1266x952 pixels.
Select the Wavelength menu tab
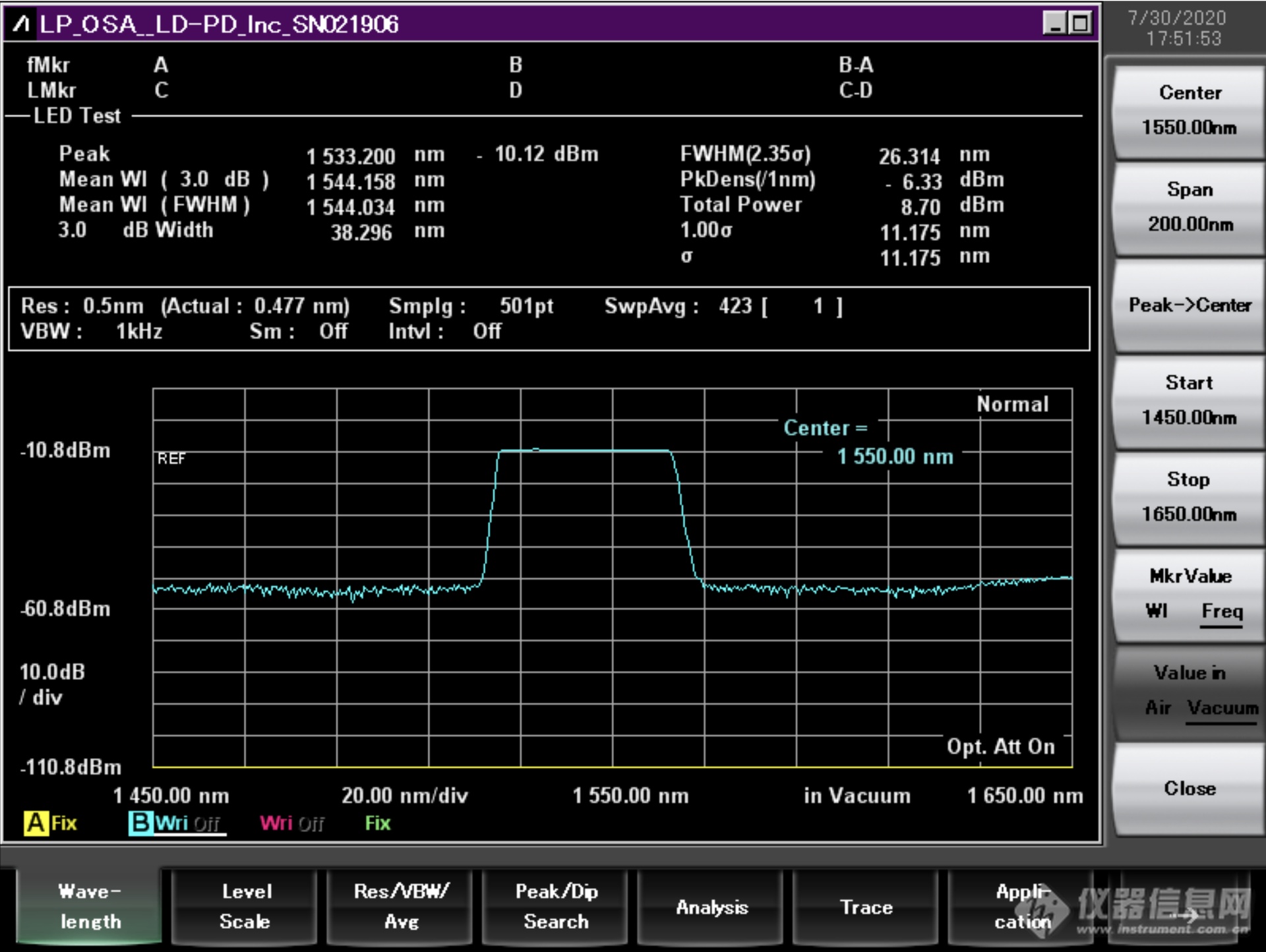click(x=90, y=907)
